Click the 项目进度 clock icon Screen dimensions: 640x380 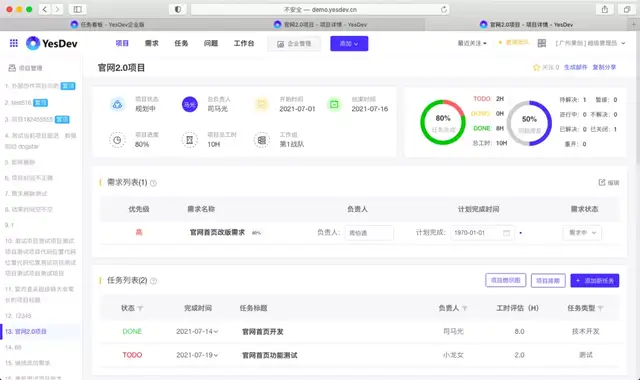(x=117, y=140)
